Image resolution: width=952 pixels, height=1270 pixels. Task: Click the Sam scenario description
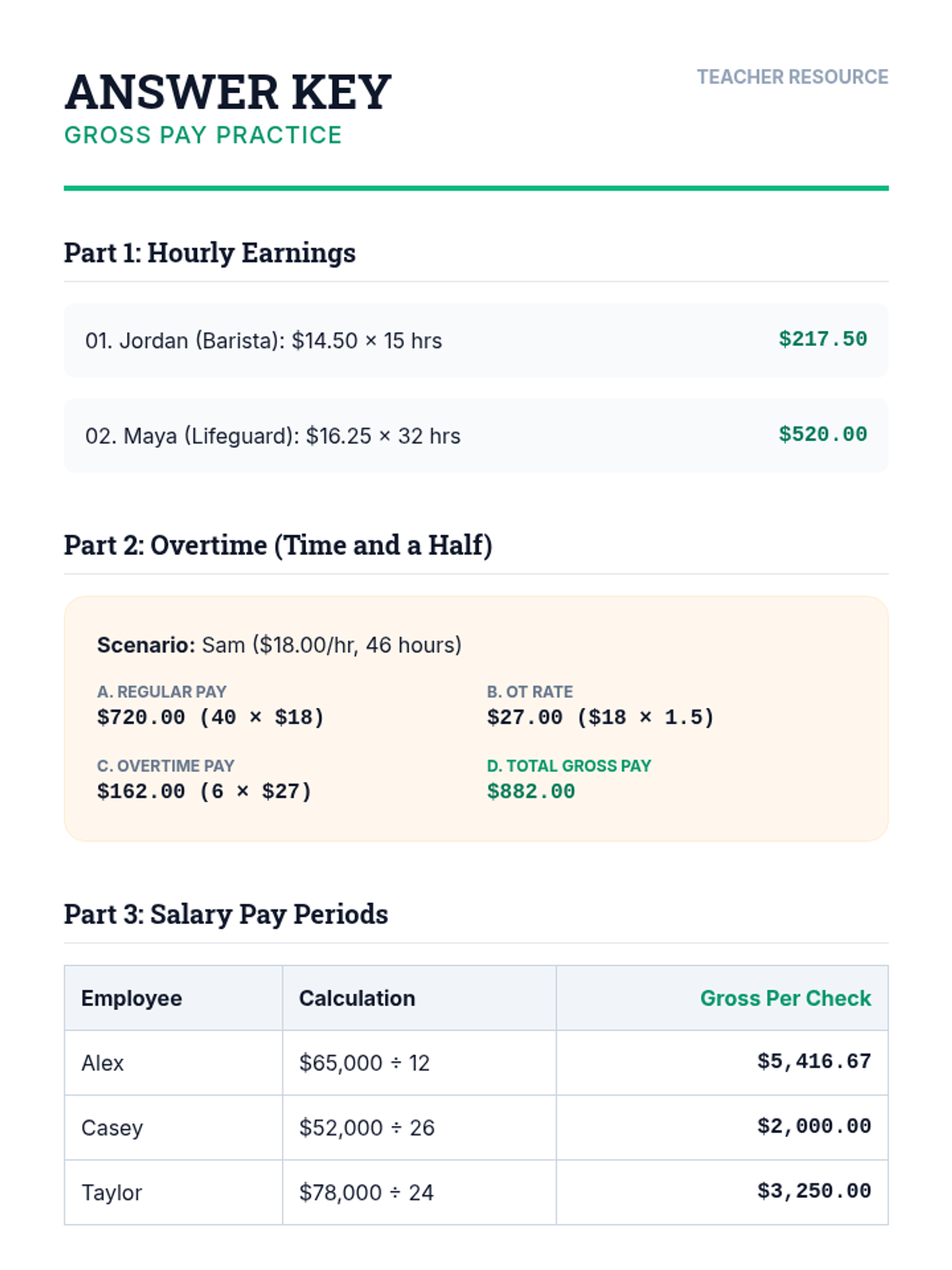coord(279,645)
